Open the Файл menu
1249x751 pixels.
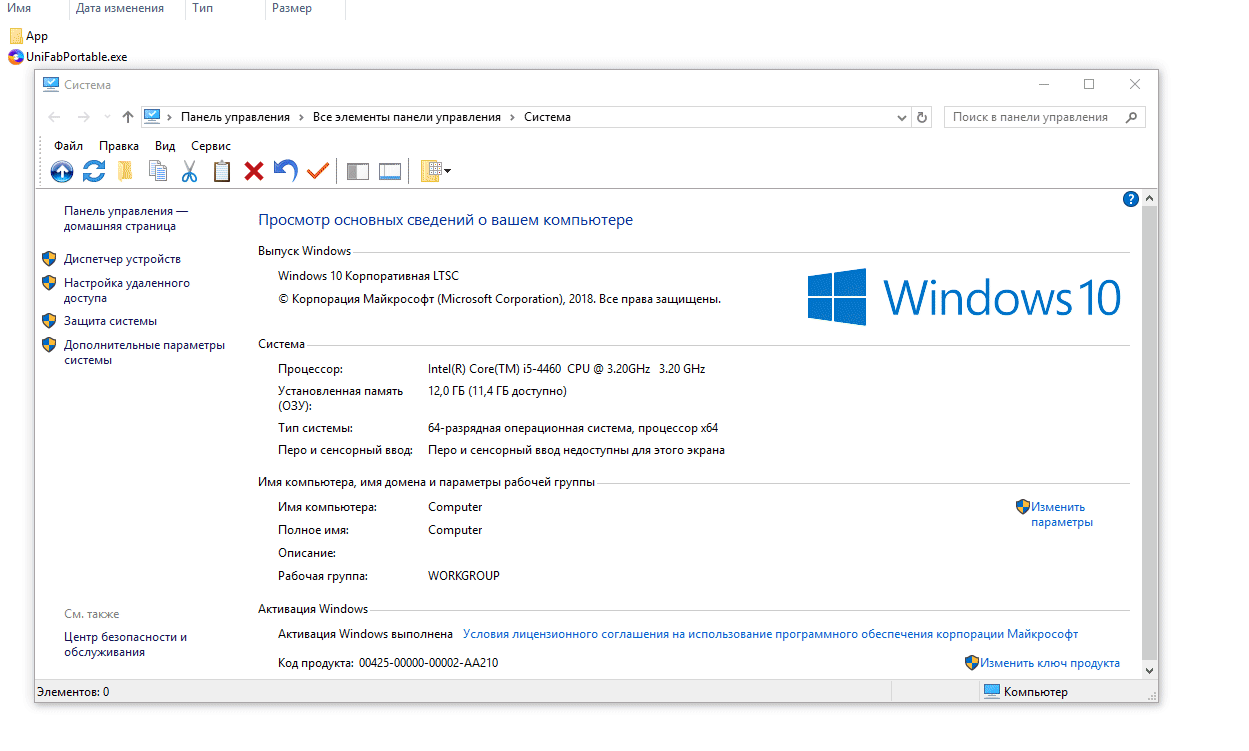coord(68,146)
